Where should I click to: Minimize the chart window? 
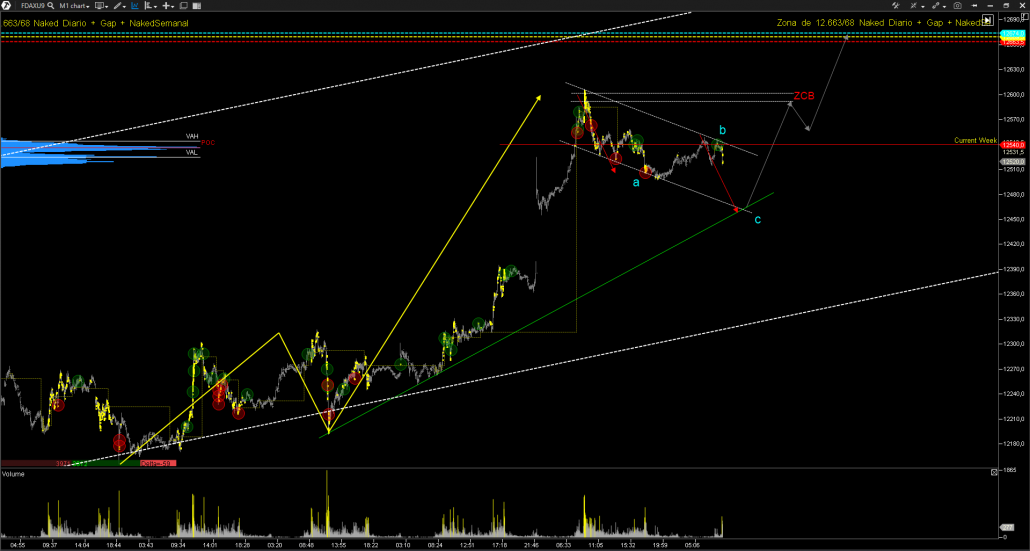(x=990, y=6)
